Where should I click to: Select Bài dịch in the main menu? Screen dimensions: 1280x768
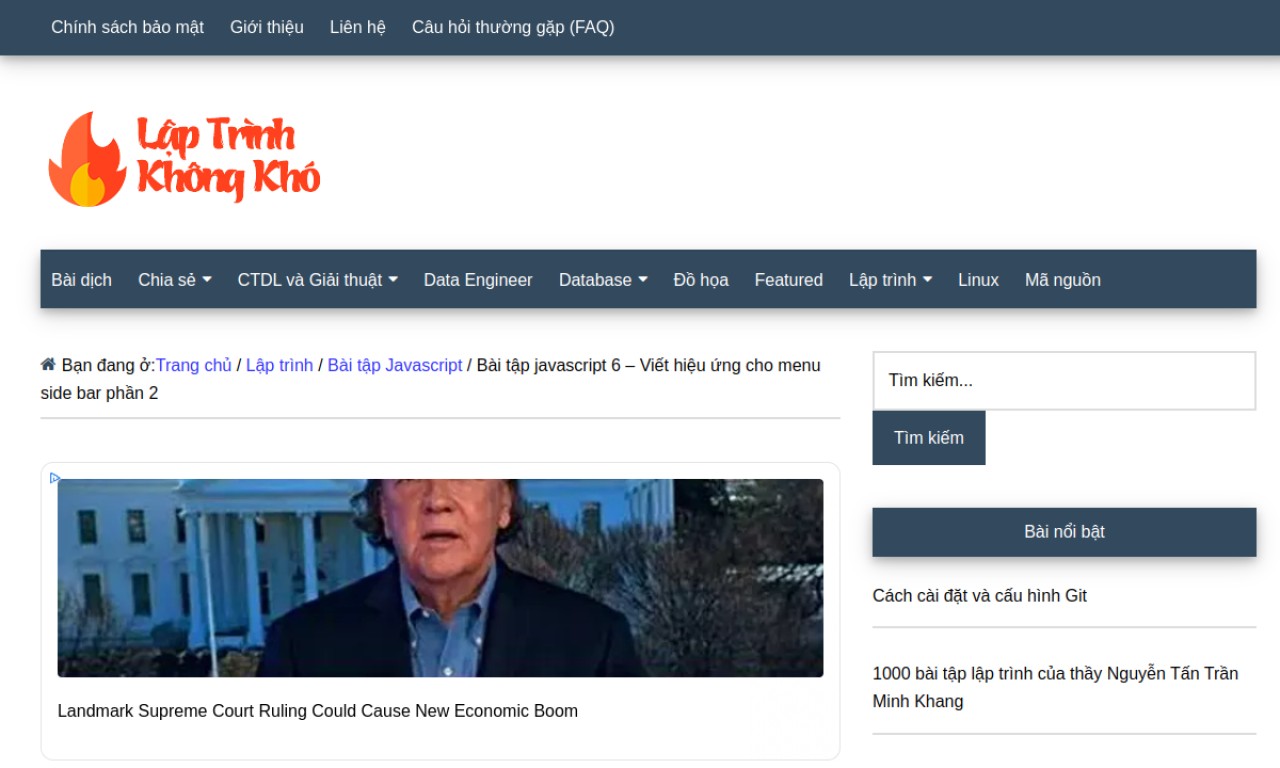pos(82,280)
